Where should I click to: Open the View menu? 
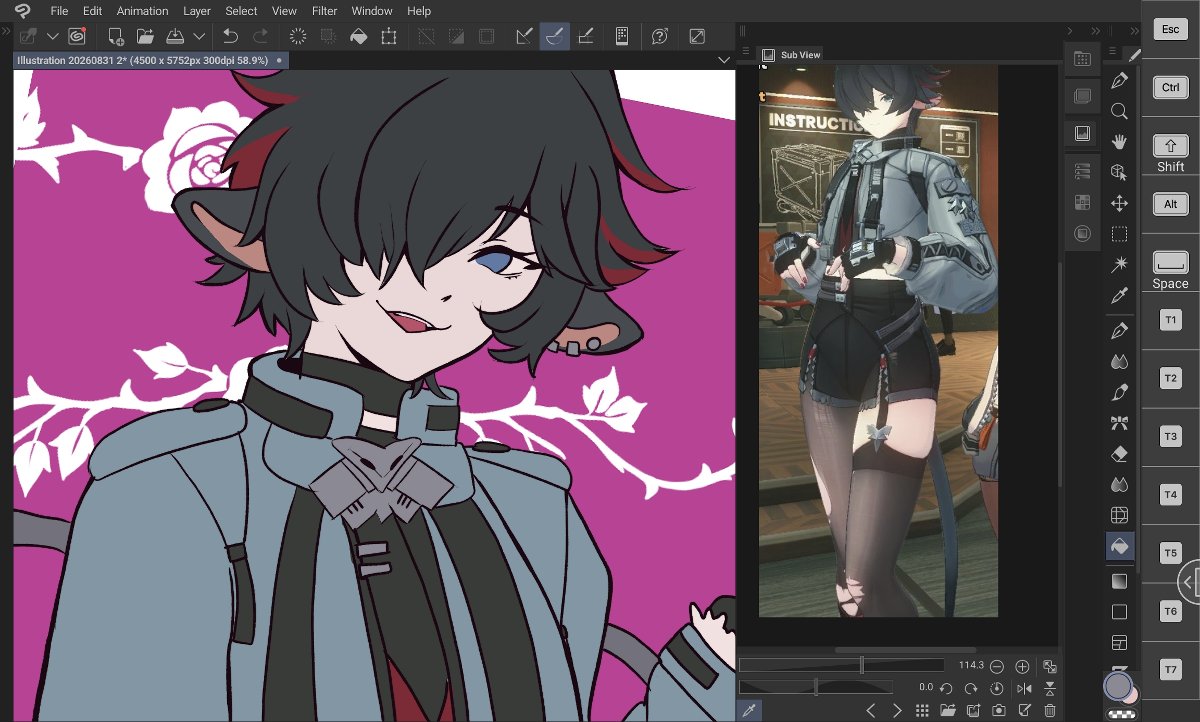(x=284, y=11)
